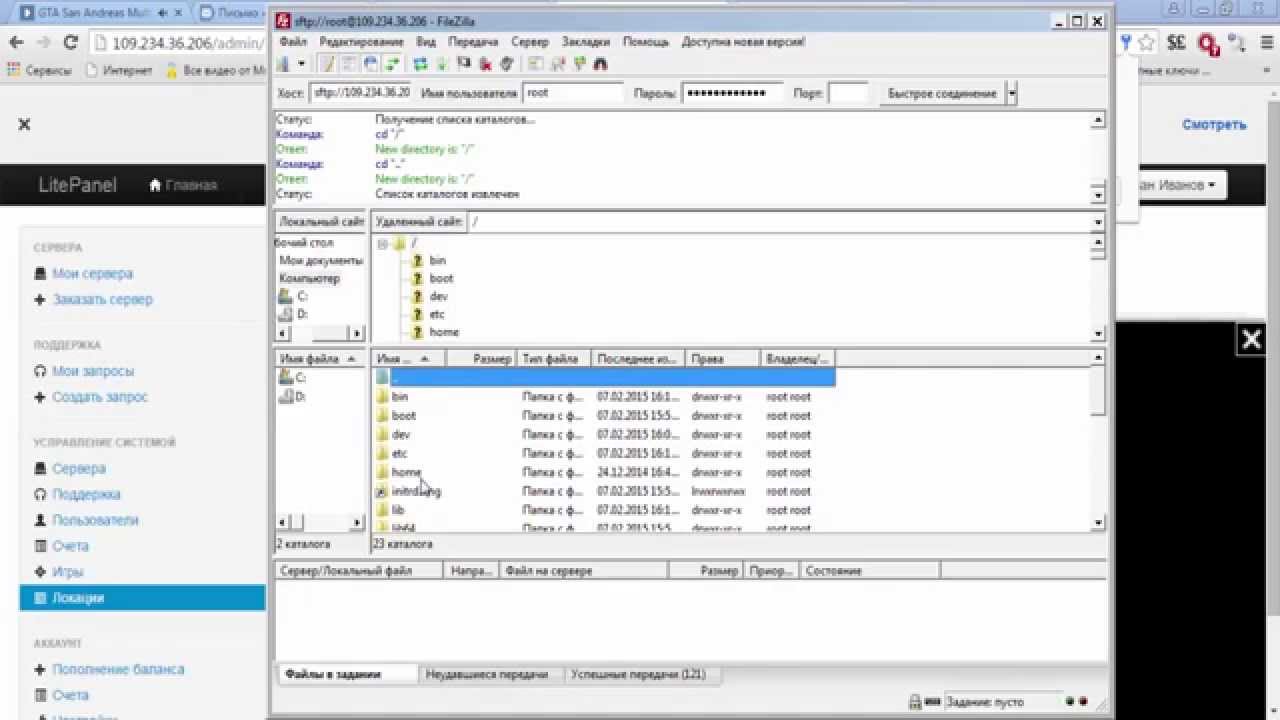Sort remote files by Права column
1280x720 pixels.
(x=723, y=358)
